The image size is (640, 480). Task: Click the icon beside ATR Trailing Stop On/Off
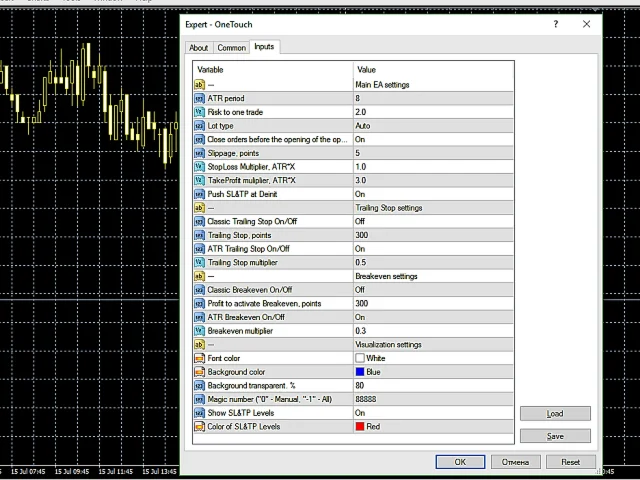point(199,249)
